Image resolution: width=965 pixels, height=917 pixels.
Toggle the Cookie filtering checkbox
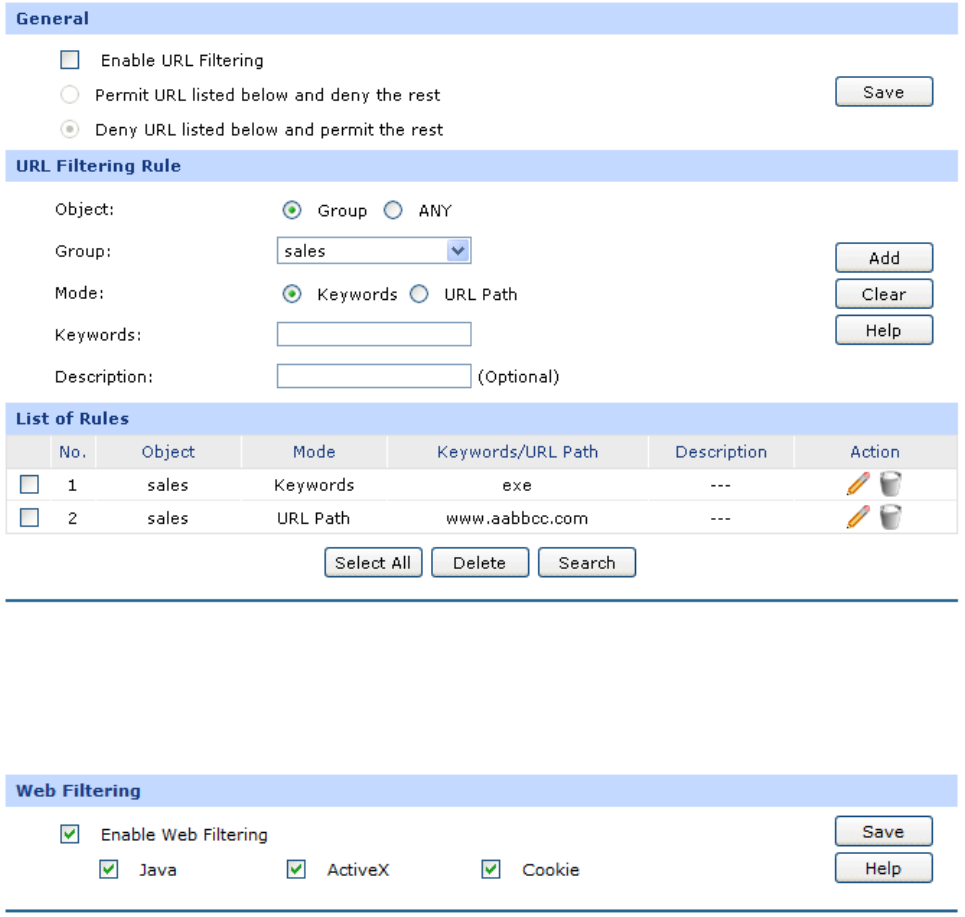coord(491,870)
